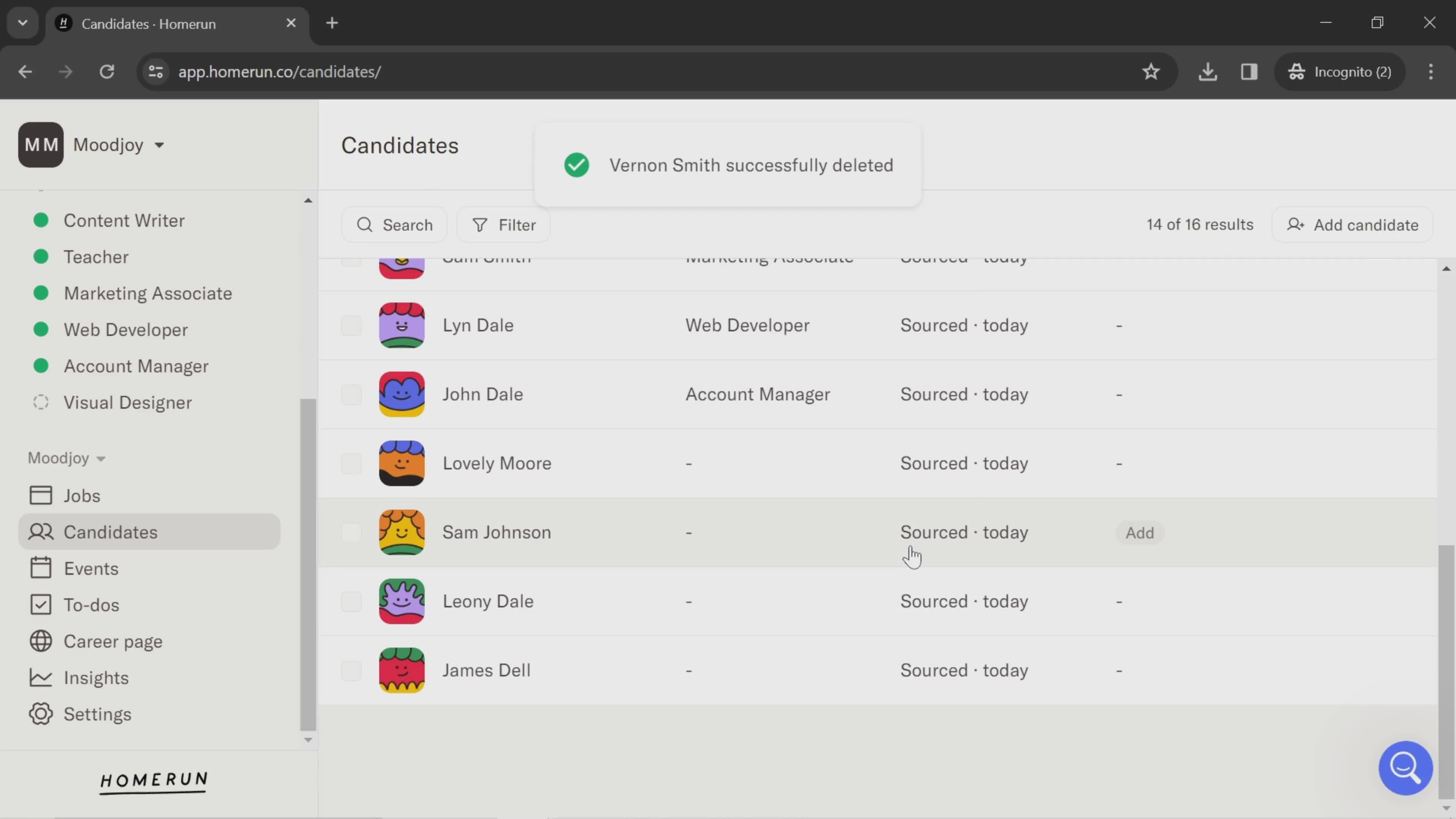Open the Incognito profile button
Screen dimensions: 1456x819
point(1340,72)
